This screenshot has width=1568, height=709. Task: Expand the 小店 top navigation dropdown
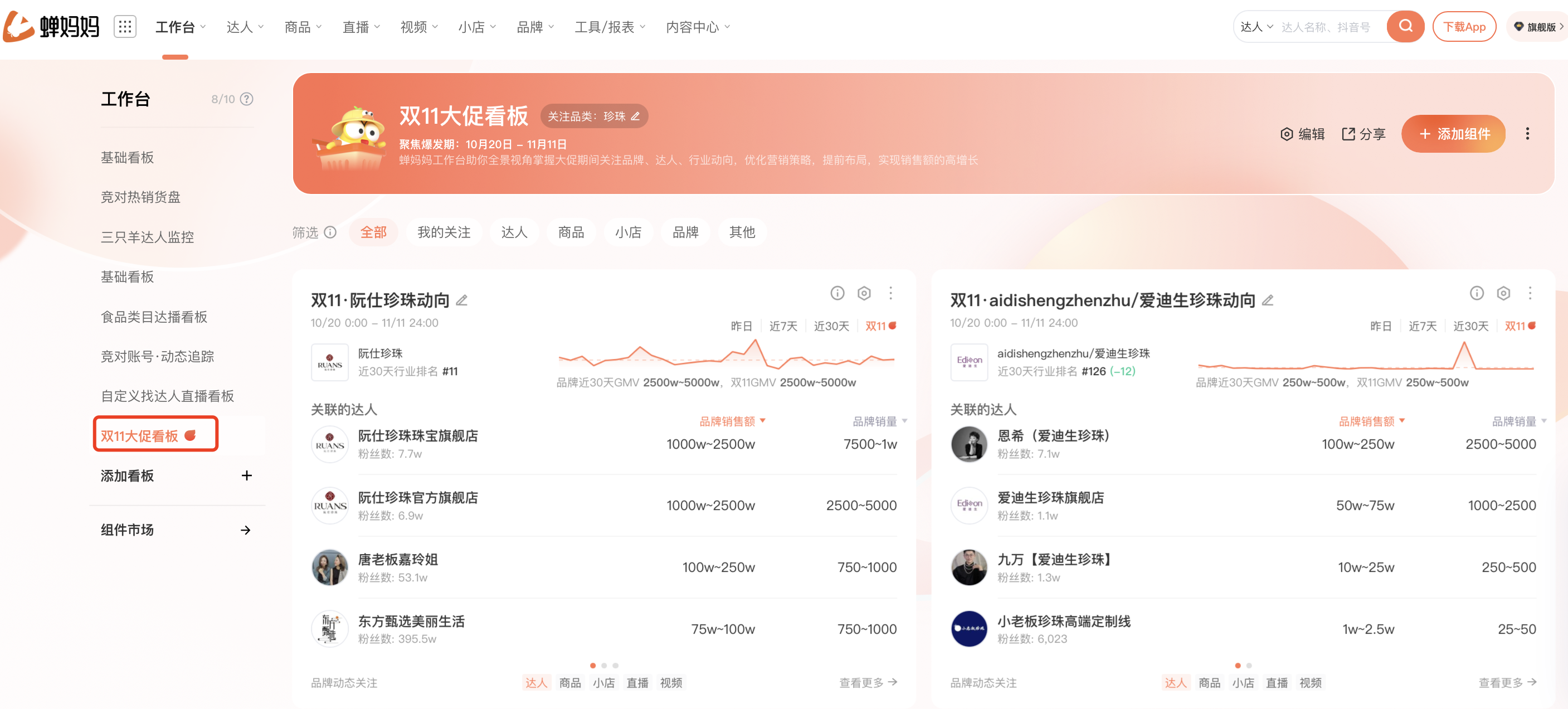pyautogui.click(x=477, y=27)
